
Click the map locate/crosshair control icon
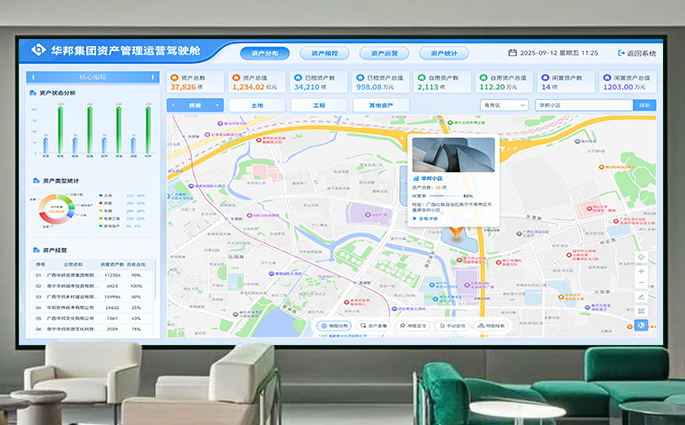pos(641,257)
